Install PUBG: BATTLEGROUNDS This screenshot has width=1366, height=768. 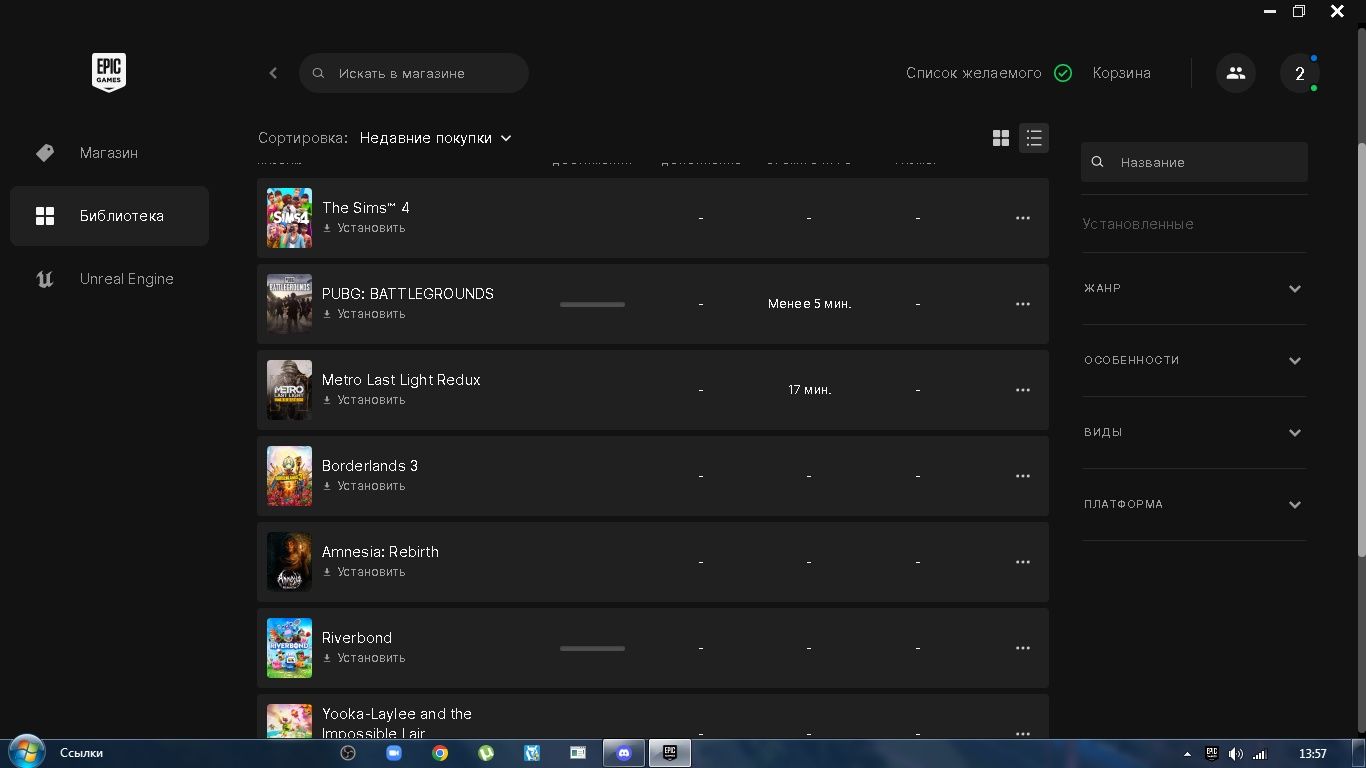364,314
